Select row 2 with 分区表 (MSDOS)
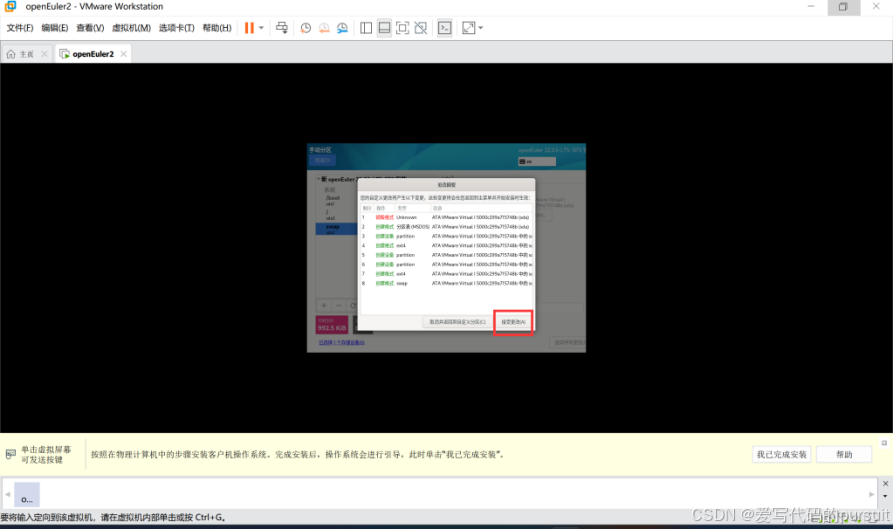The width and height of the screenshot is (894, 530). pyautogui.click(x=446, y=227)
